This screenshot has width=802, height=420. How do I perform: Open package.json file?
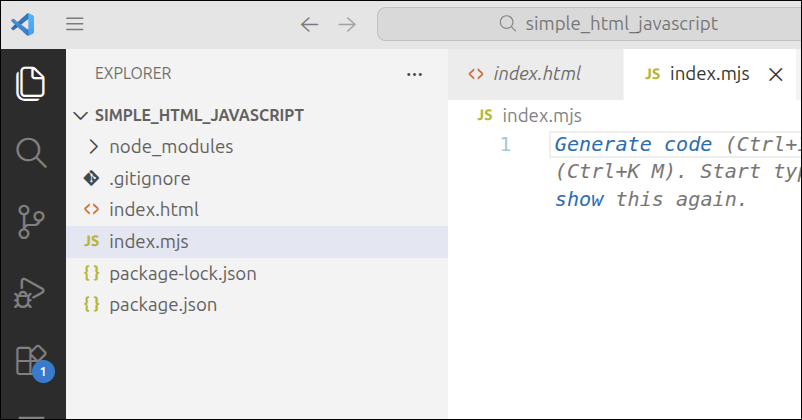tap(257, 305)
